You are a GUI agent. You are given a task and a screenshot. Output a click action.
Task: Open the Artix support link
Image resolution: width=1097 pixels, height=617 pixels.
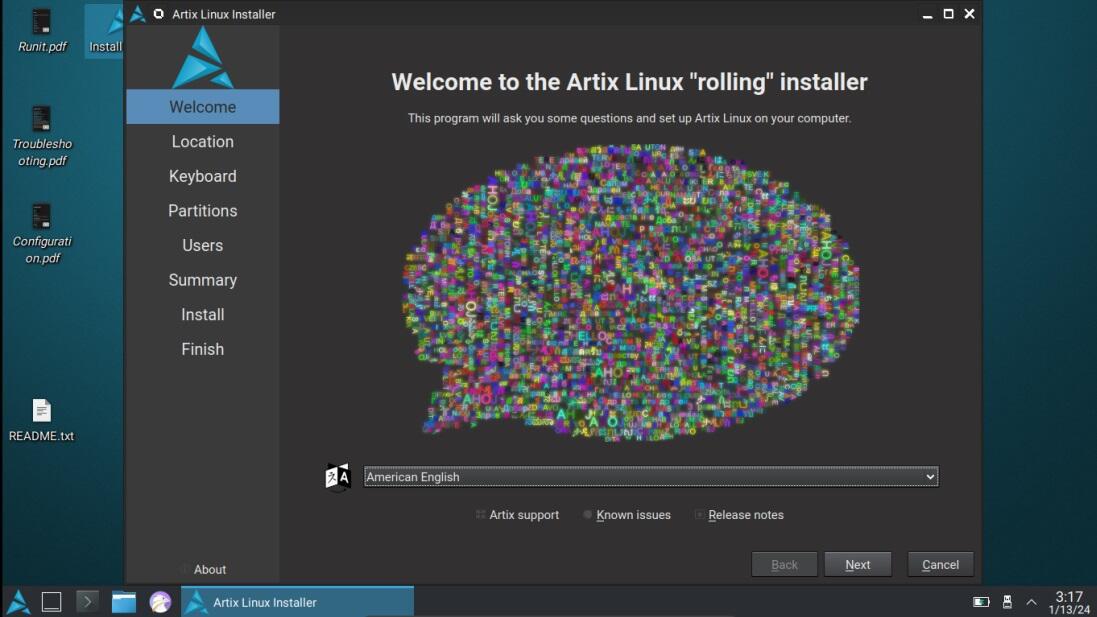click(x=517, y=515)
